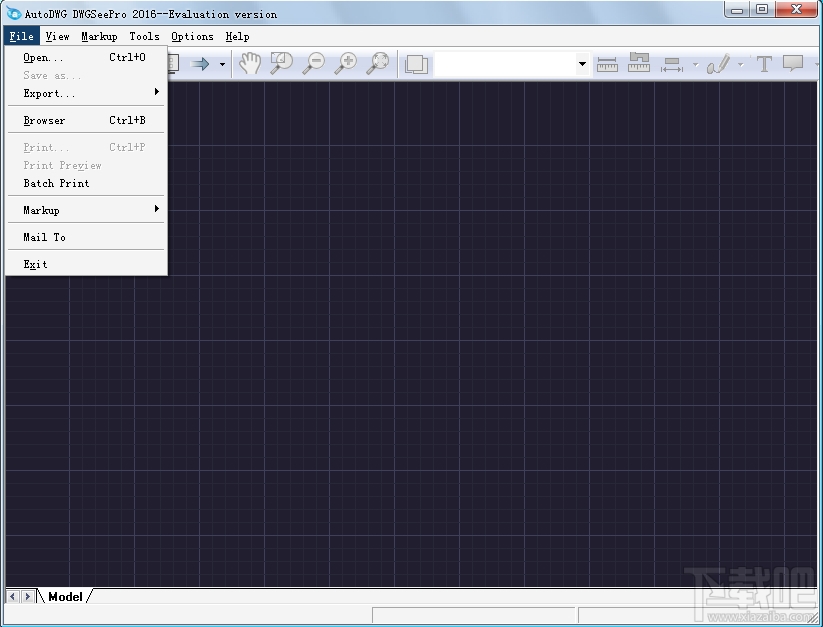Select the Dimension markup tool
823x627 pixels.
click(672, 65)
